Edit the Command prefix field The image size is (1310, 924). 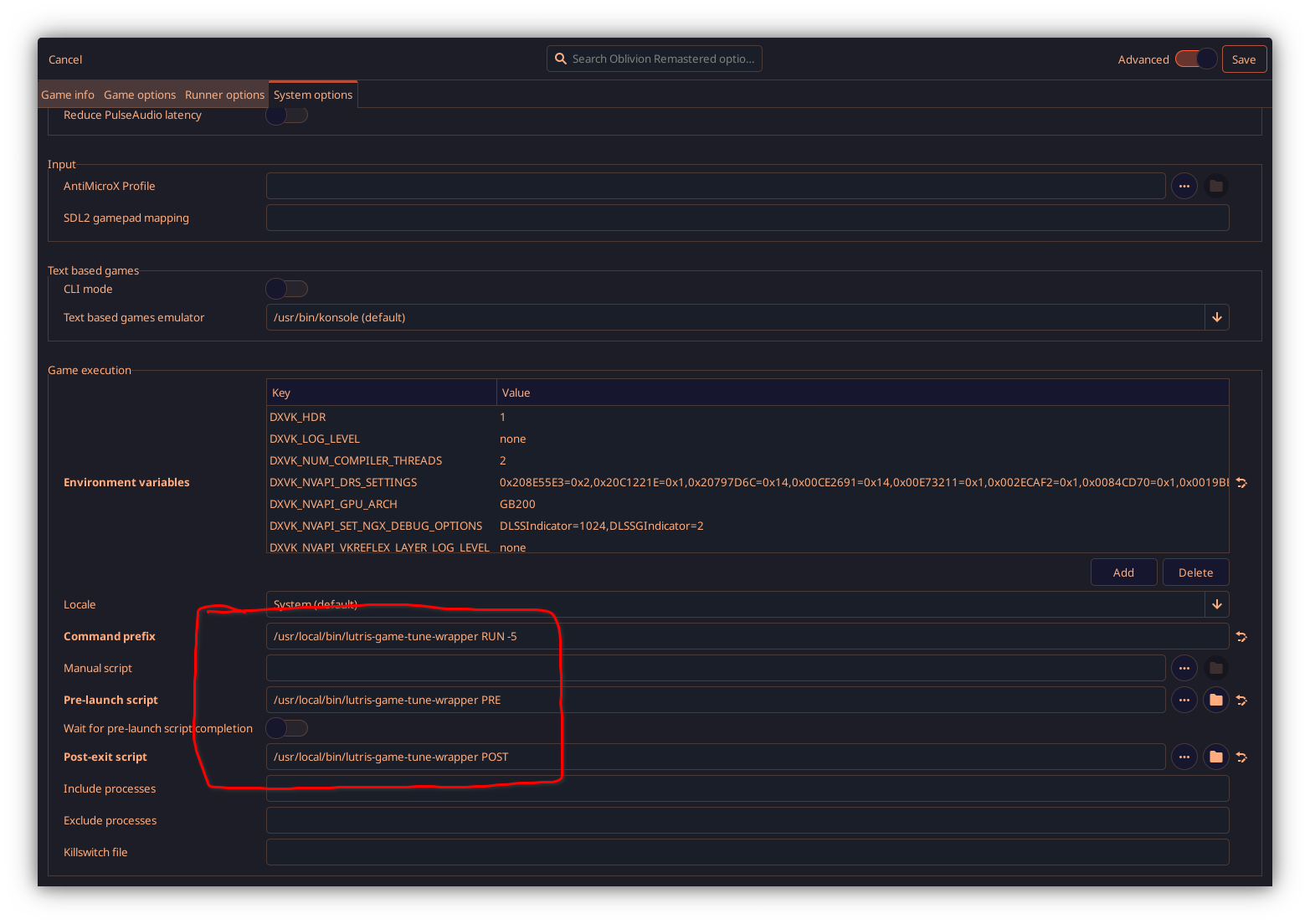[x=747, y=636]
